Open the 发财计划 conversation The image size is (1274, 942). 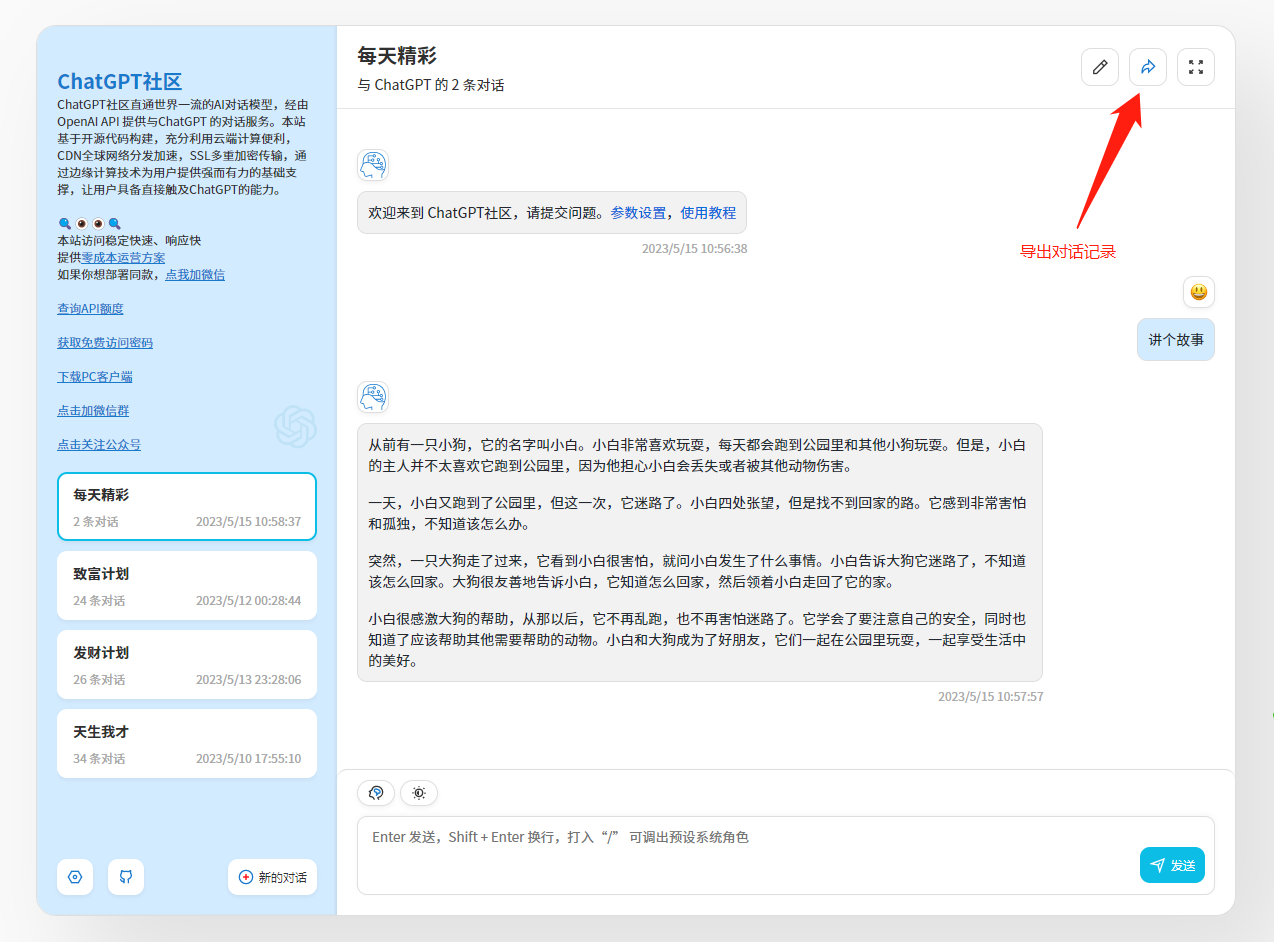tap(187, 665)
